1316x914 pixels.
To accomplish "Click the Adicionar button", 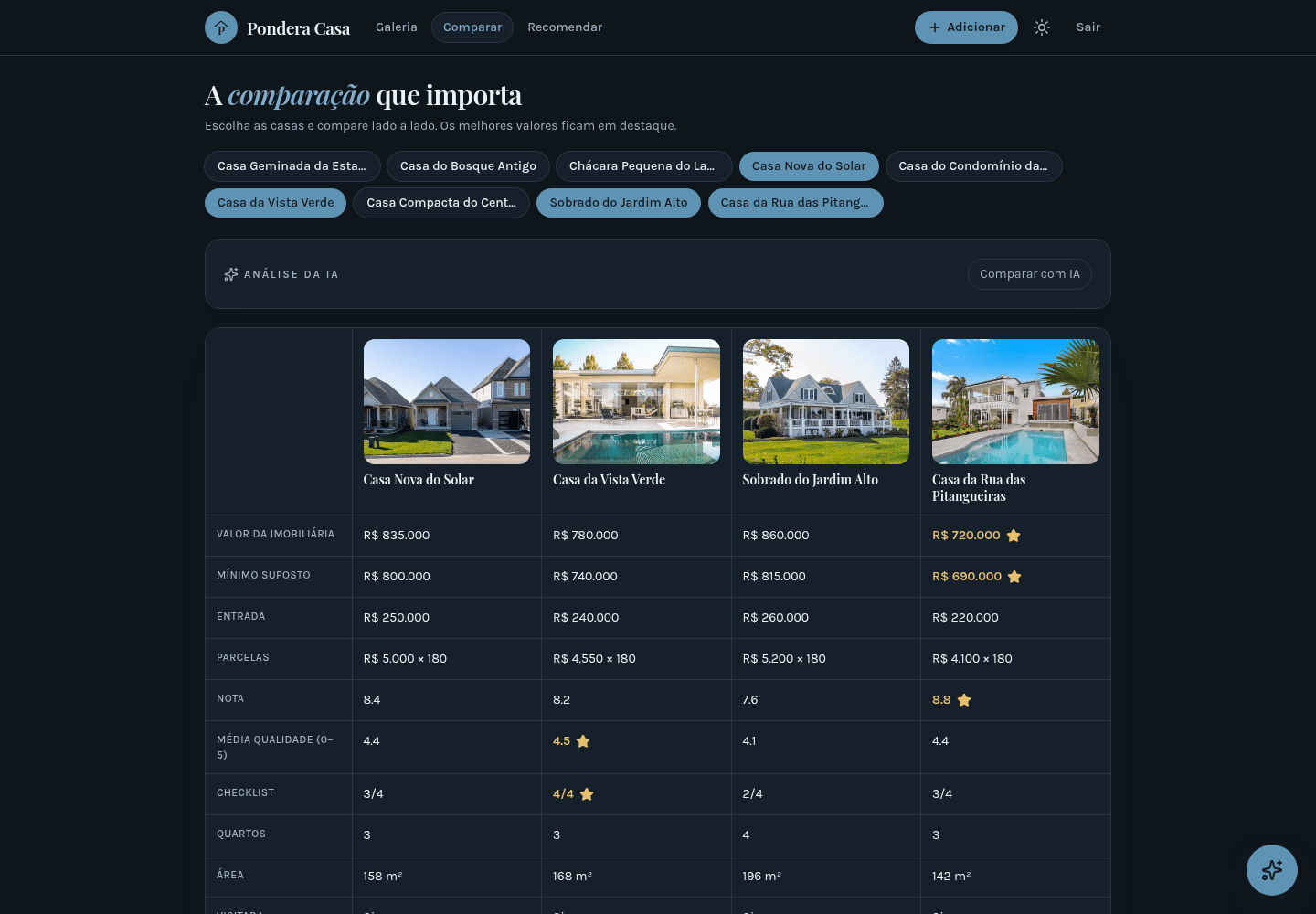I will 966,27.
